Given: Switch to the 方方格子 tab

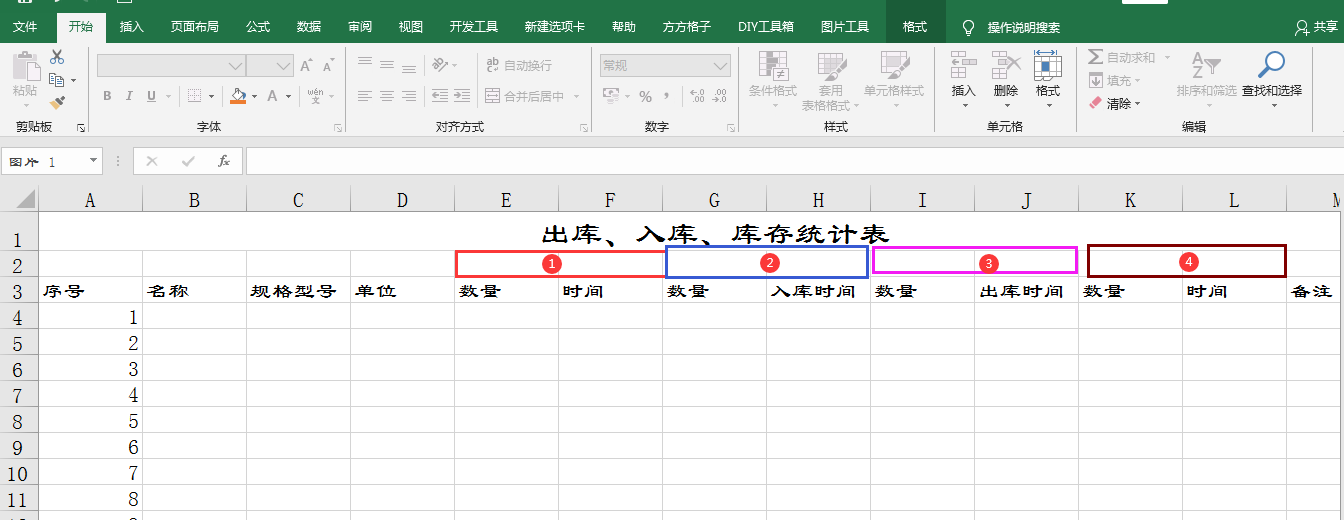Looking at the screenshot, I should (x=687, y=27).
